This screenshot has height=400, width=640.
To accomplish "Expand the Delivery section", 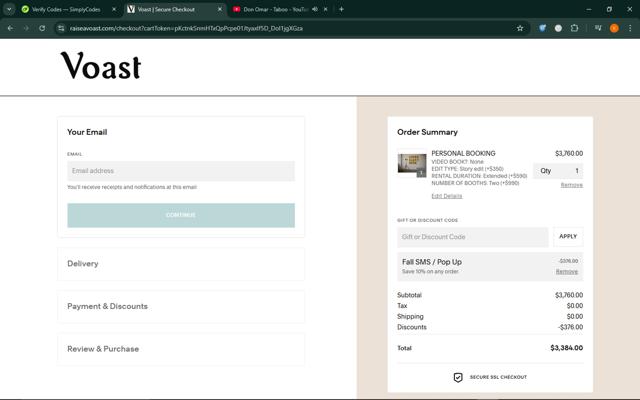I will tap(181, 264).
